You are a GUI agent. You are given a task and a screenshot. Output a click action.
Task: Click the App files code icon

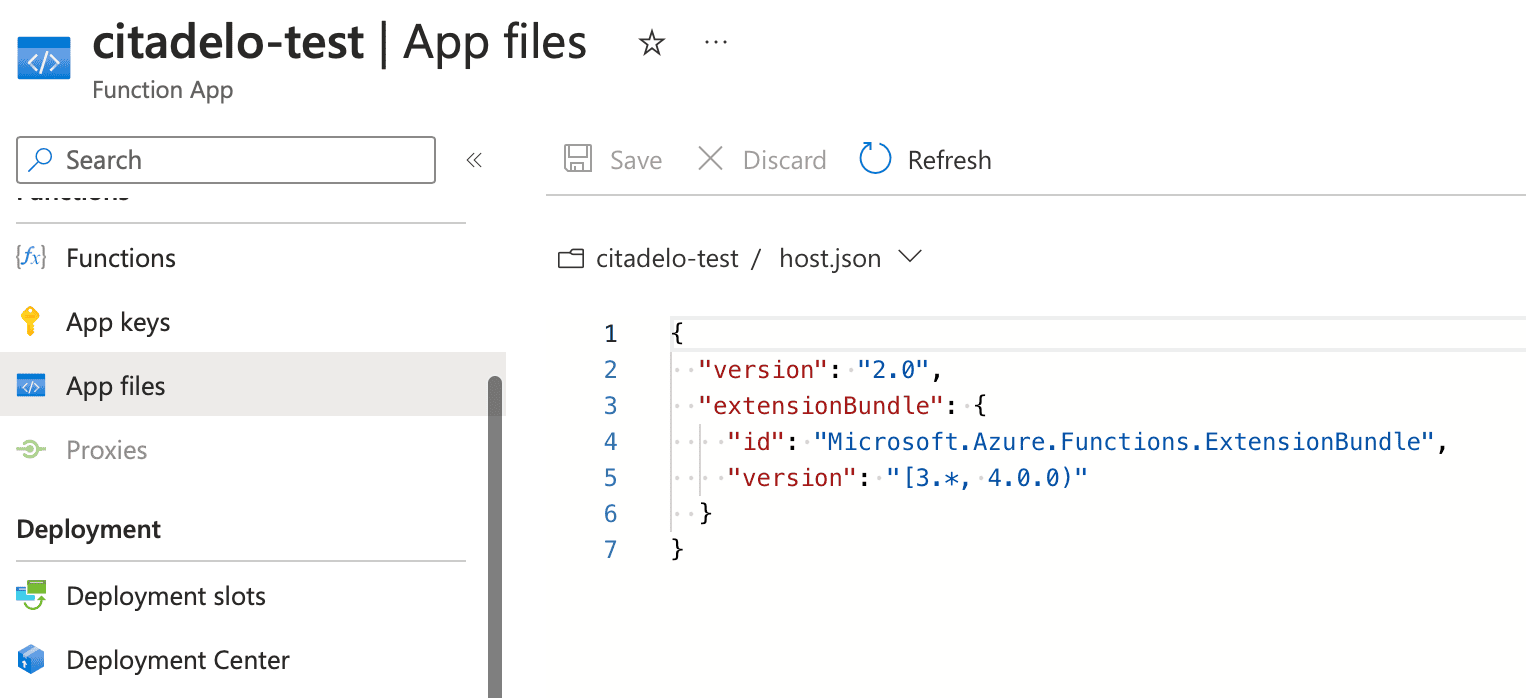[31, 386]
